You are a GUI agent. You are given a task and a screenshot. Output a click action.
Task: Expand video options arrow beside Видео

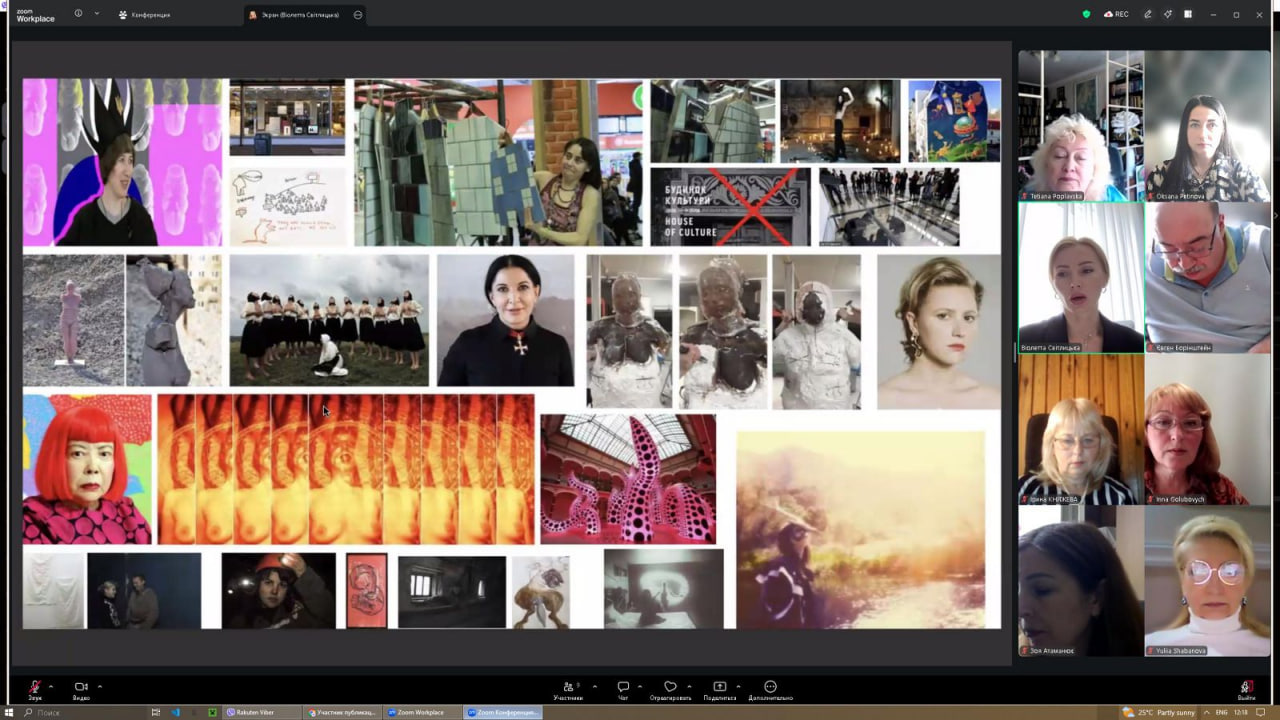(x=99, y=686)
